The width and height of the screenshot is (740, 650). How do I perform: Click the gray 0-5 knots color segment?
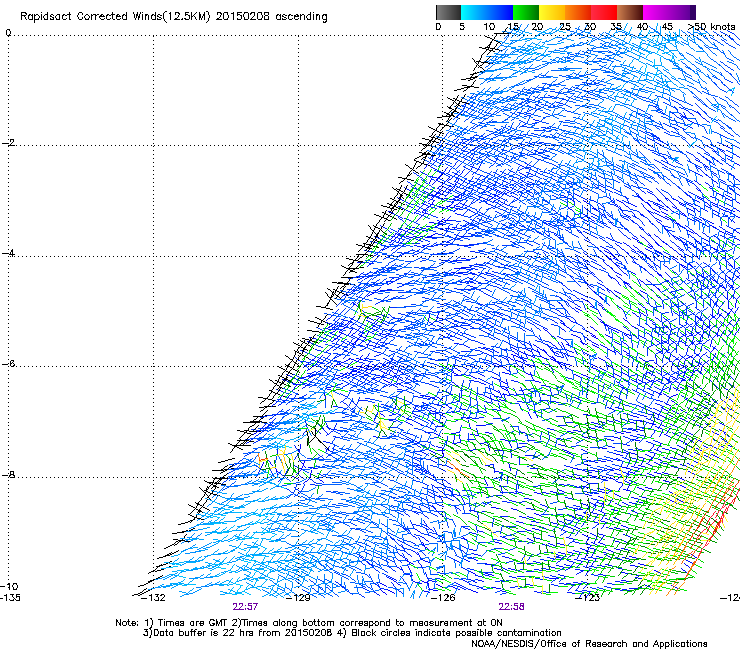tap(448, 12)
